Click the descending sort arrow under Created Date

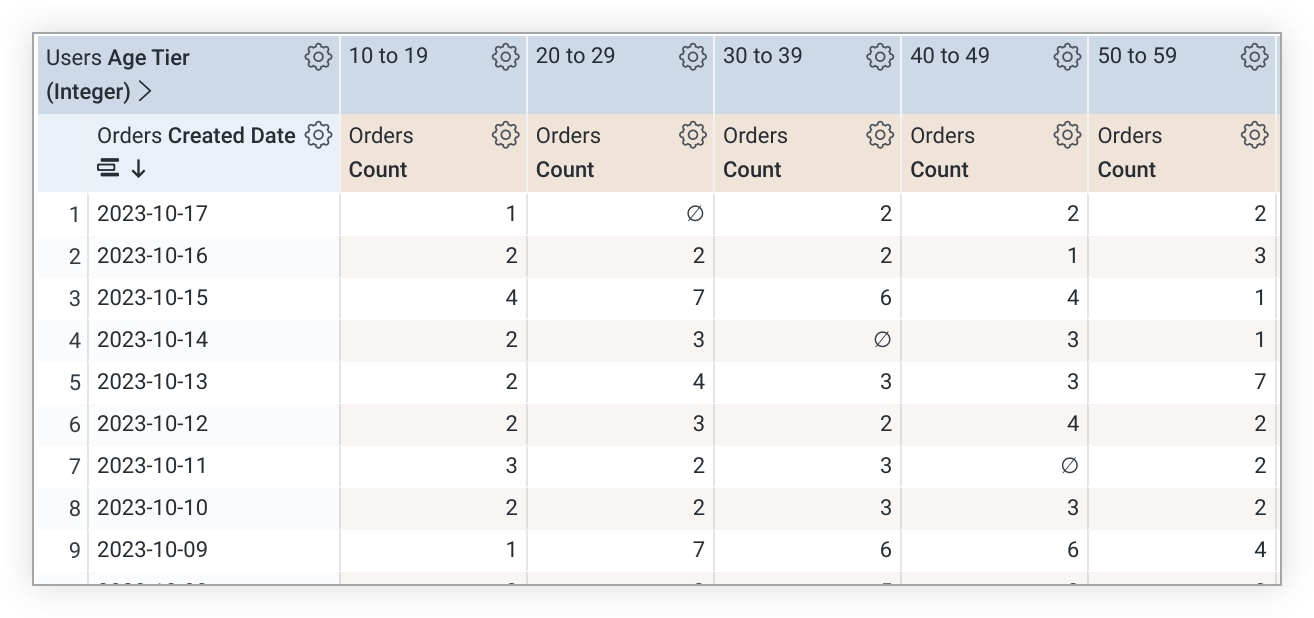tap(139, 169)
